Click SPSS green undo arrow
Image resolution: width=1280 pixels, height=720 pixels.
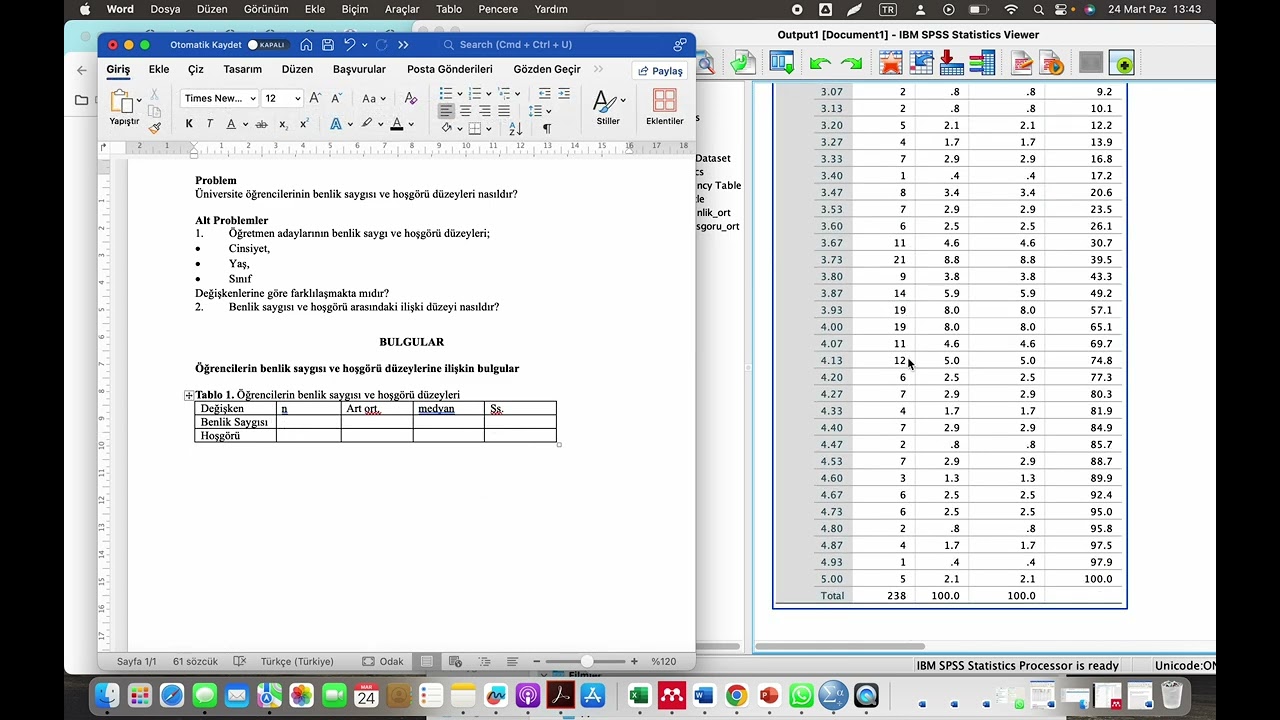[820, 64]
